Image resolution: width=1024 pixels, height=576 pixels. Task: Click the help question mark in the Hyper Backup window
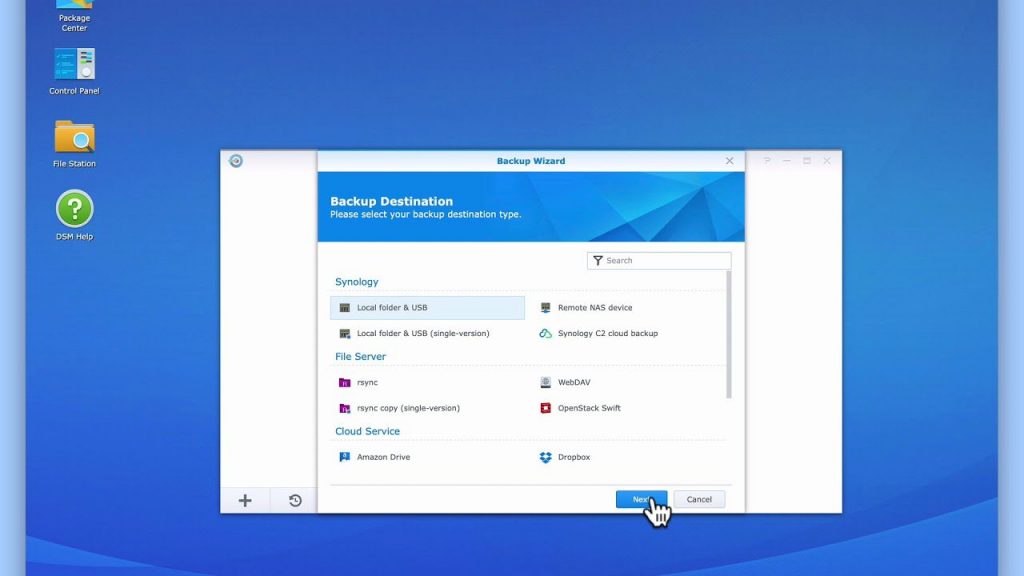pyautogui.click(x=767, y=161)
